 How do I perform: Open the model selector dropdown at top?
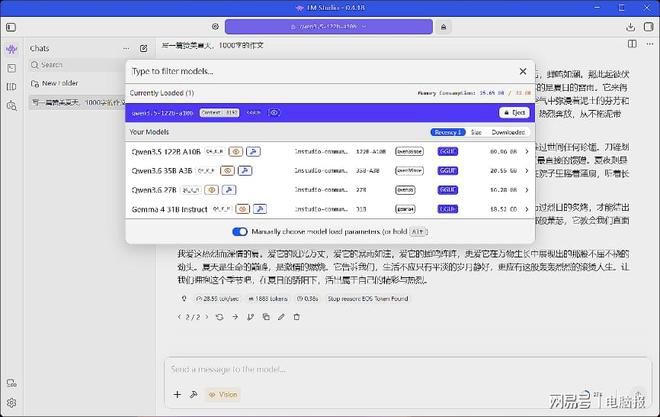point(329,27)
